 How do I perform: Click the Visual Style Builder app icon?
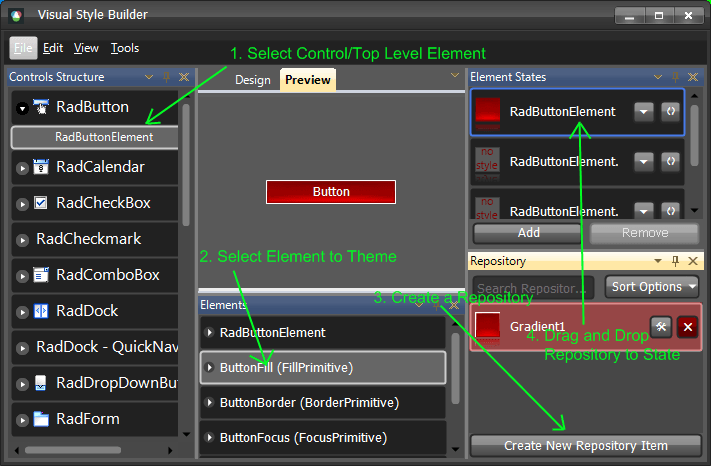16,16
